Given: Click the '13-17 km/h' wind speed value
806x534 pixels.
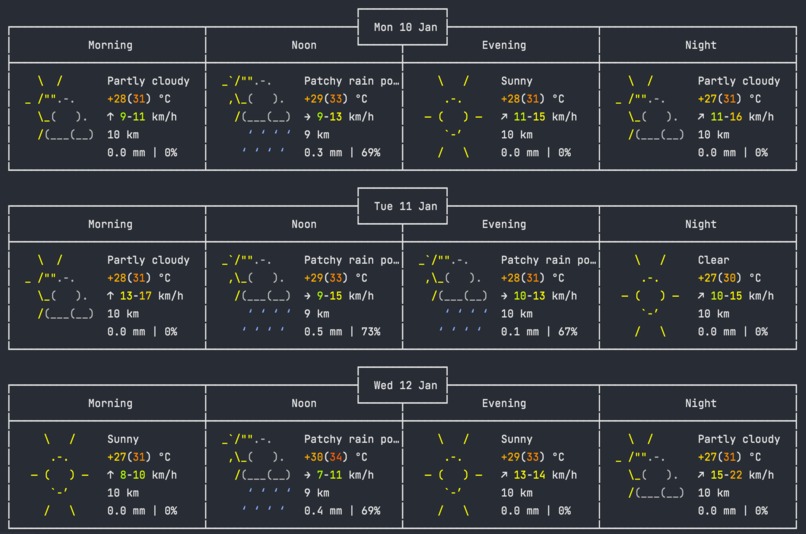Looking at the screenshot, I should 151,296.
